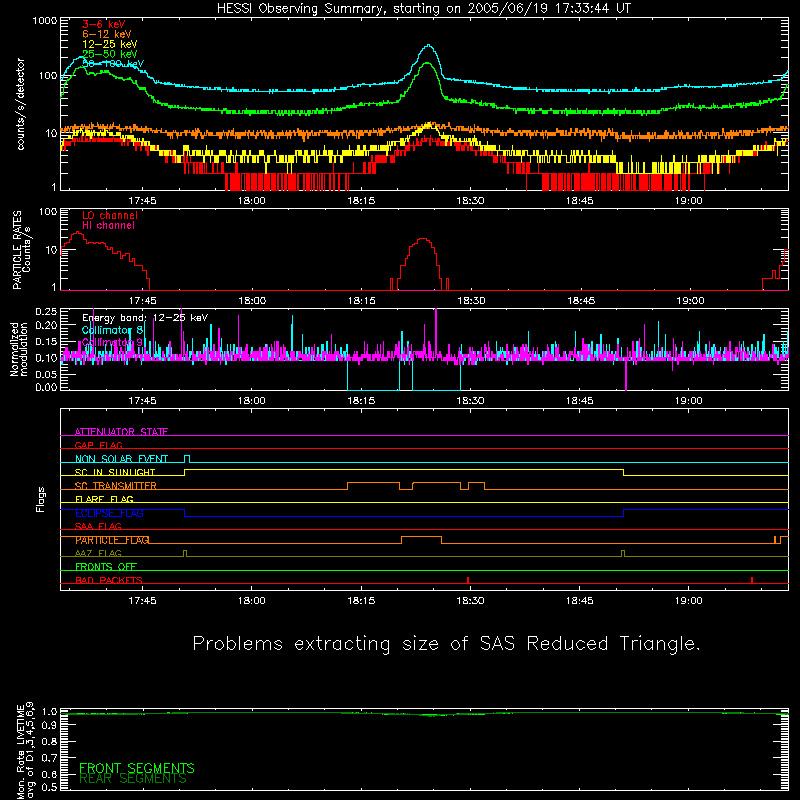Click the Mon. Rate LIVETIME axis label
The height and width of the screenshot is (800, 800).
pyautogui.click(x=25, y=750)
